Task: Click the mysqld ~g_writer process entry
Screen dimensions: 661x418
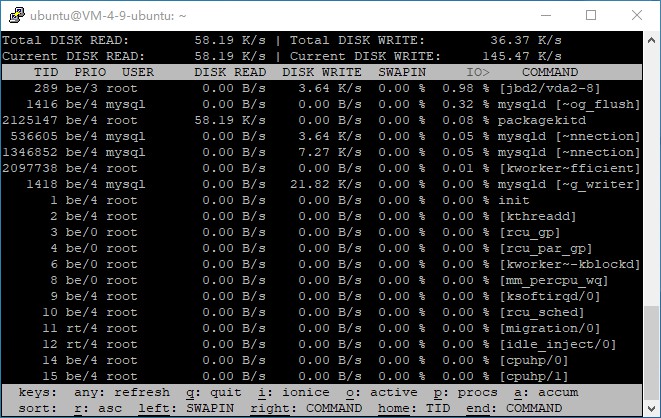Action: 568,184
